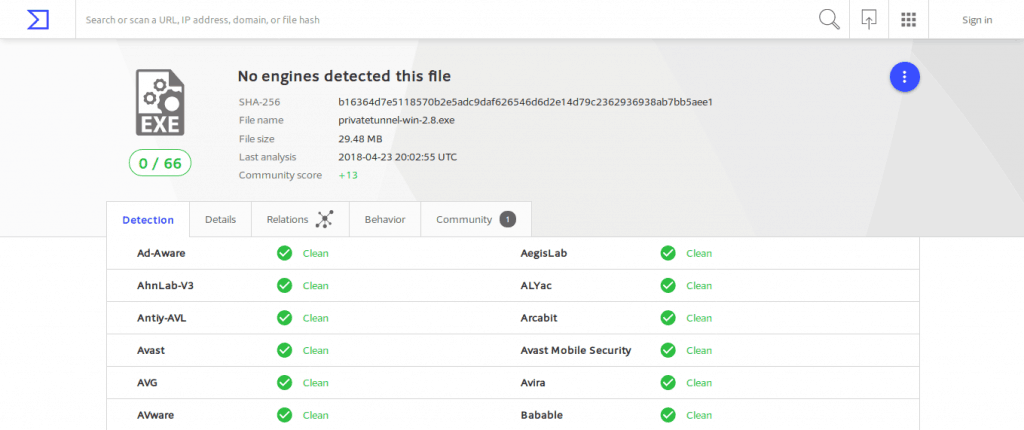Screen dimensions: 1024x430
Task: Click the Sign in link
Action: (x=977, y=20)
